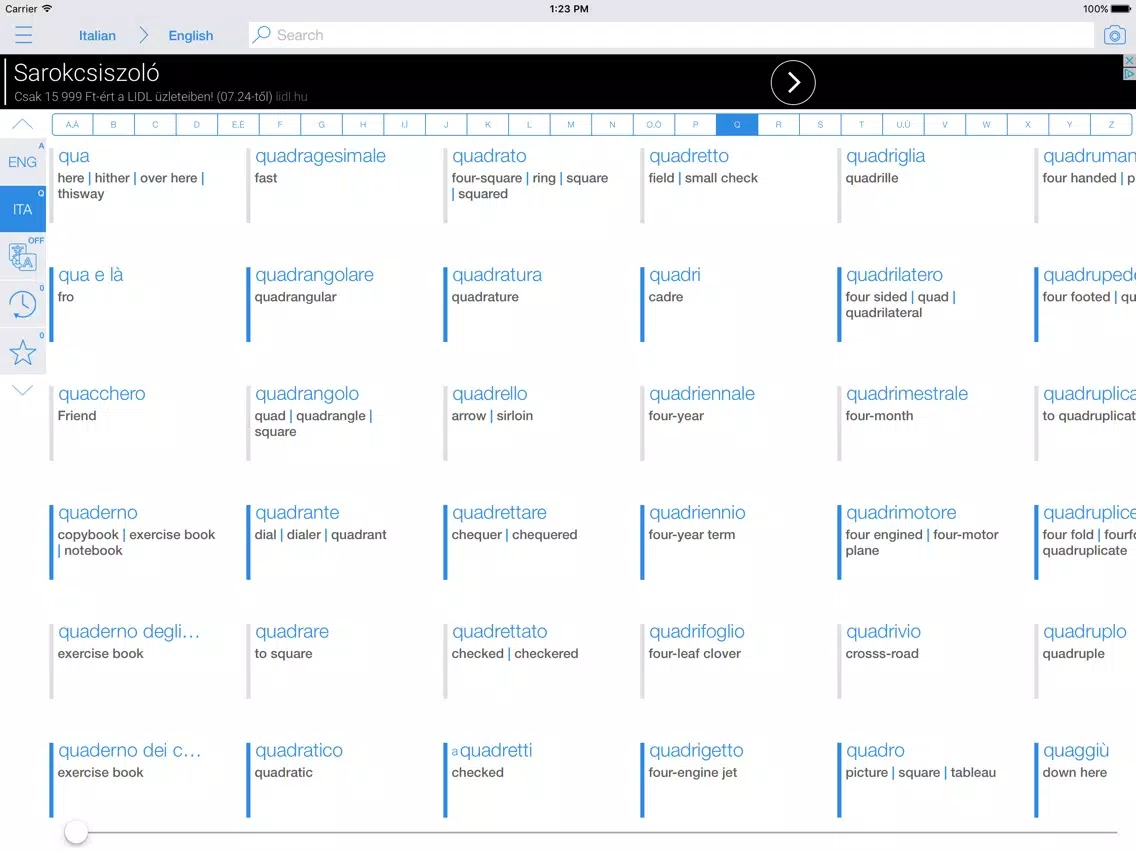Click chevron between Italian and English
The image size is (1136, 852).
143,35
